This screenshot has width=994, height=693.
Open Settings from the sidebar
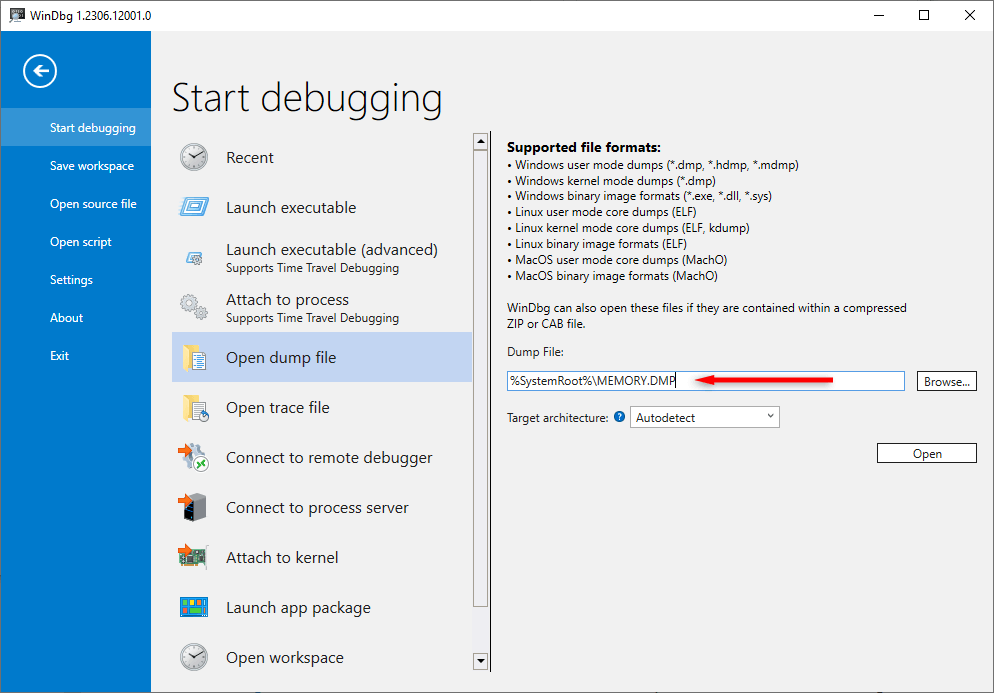[71, 280]
